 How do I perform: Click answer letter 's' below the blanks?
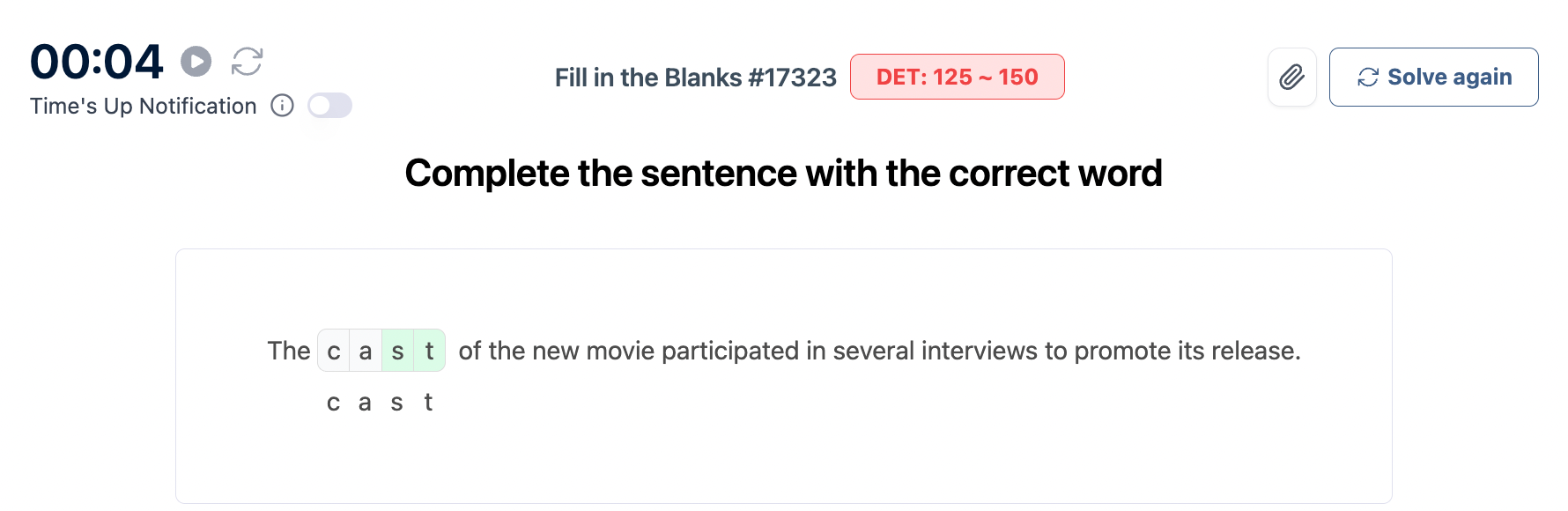click(x=396, y=403)
